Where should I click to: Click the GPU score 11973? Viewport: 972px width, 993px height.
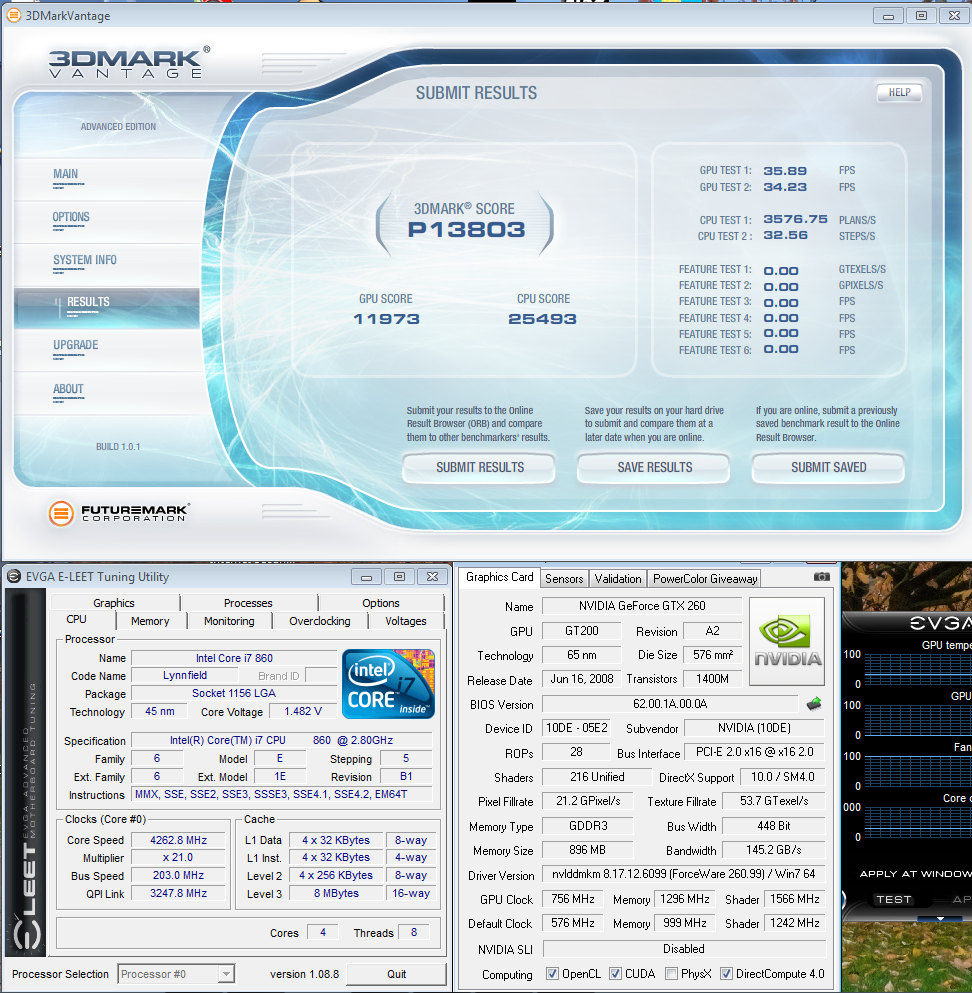tap(386, 319)
